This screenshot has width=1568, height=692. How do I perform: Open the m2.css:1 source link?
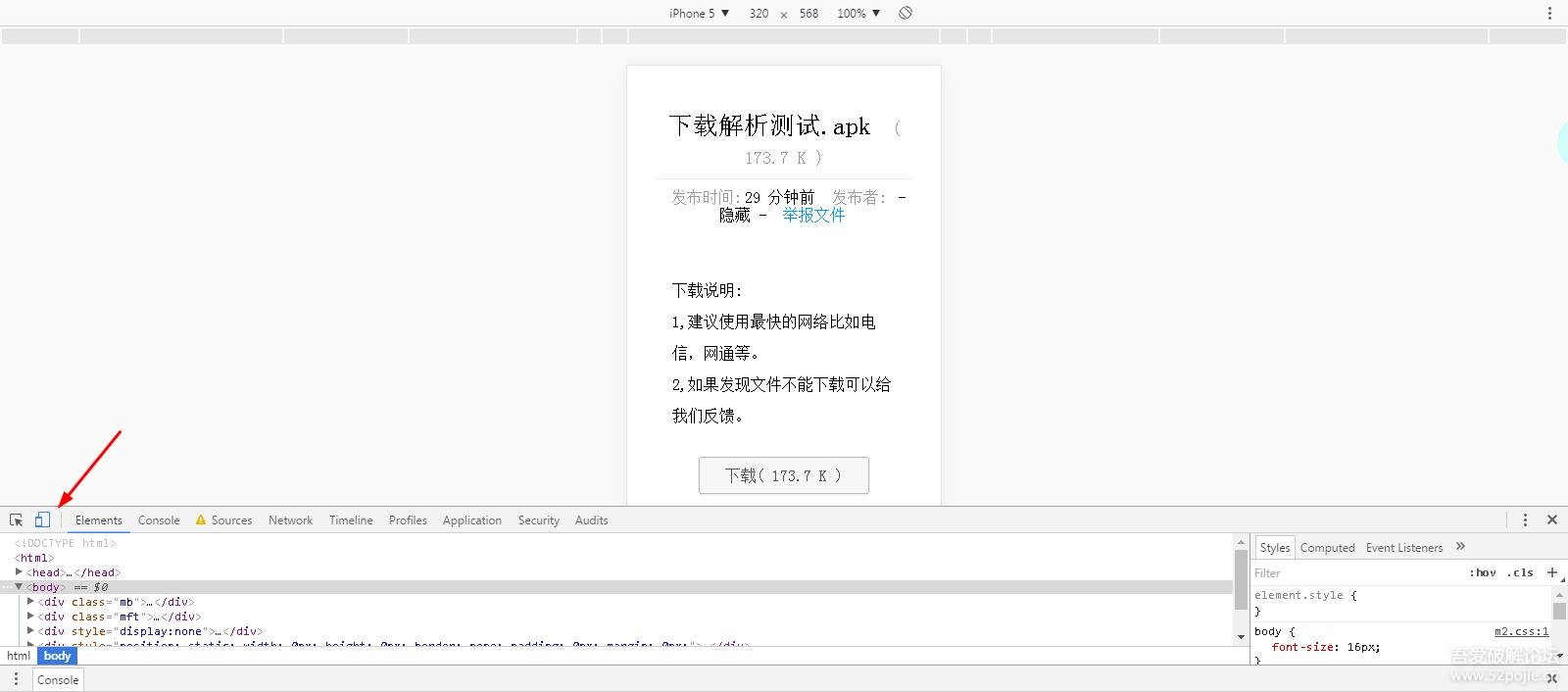pos(1521,631)
